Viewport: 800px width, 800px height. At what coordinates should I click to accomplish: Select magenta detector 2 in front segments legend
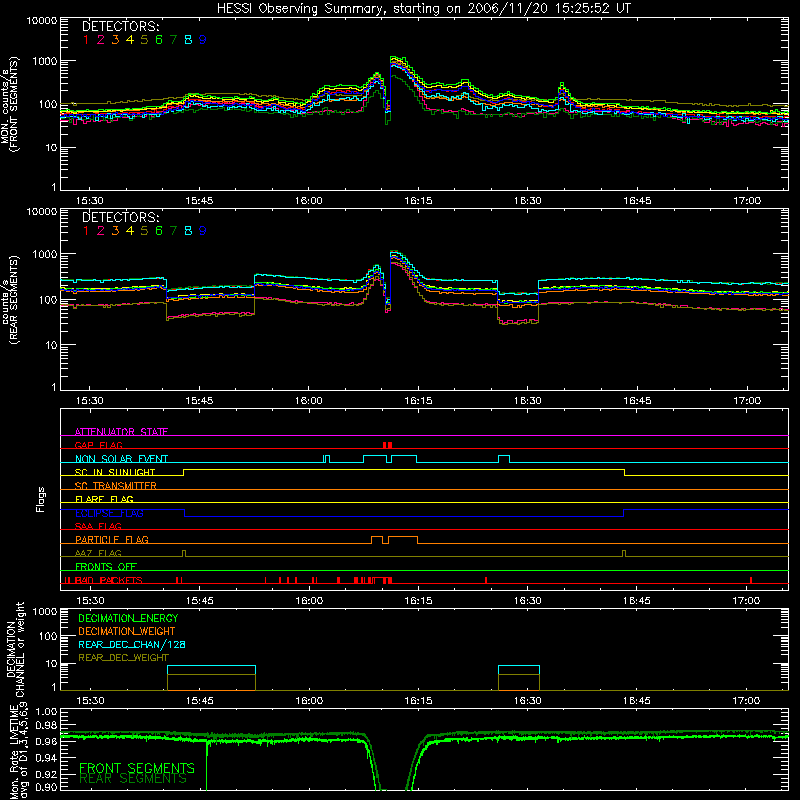pos(101,40)
